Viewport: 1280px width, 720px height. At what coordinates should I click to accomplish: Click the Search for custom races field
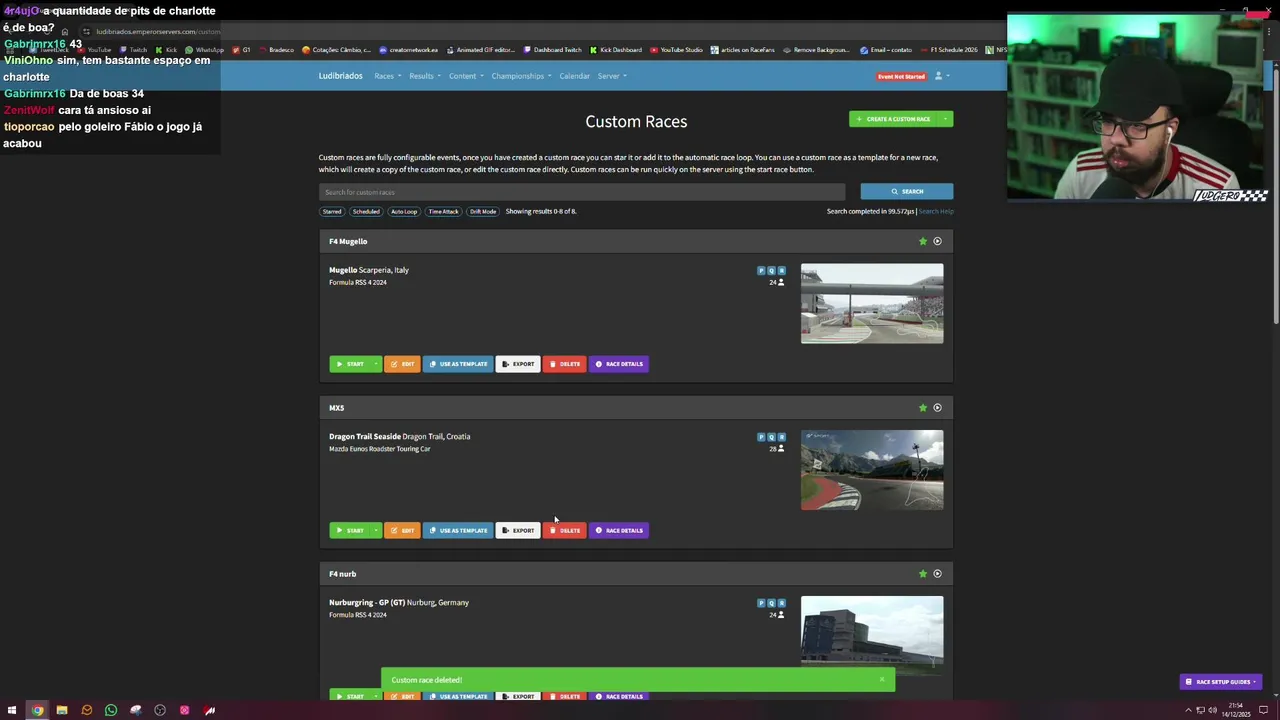[582, 191]
